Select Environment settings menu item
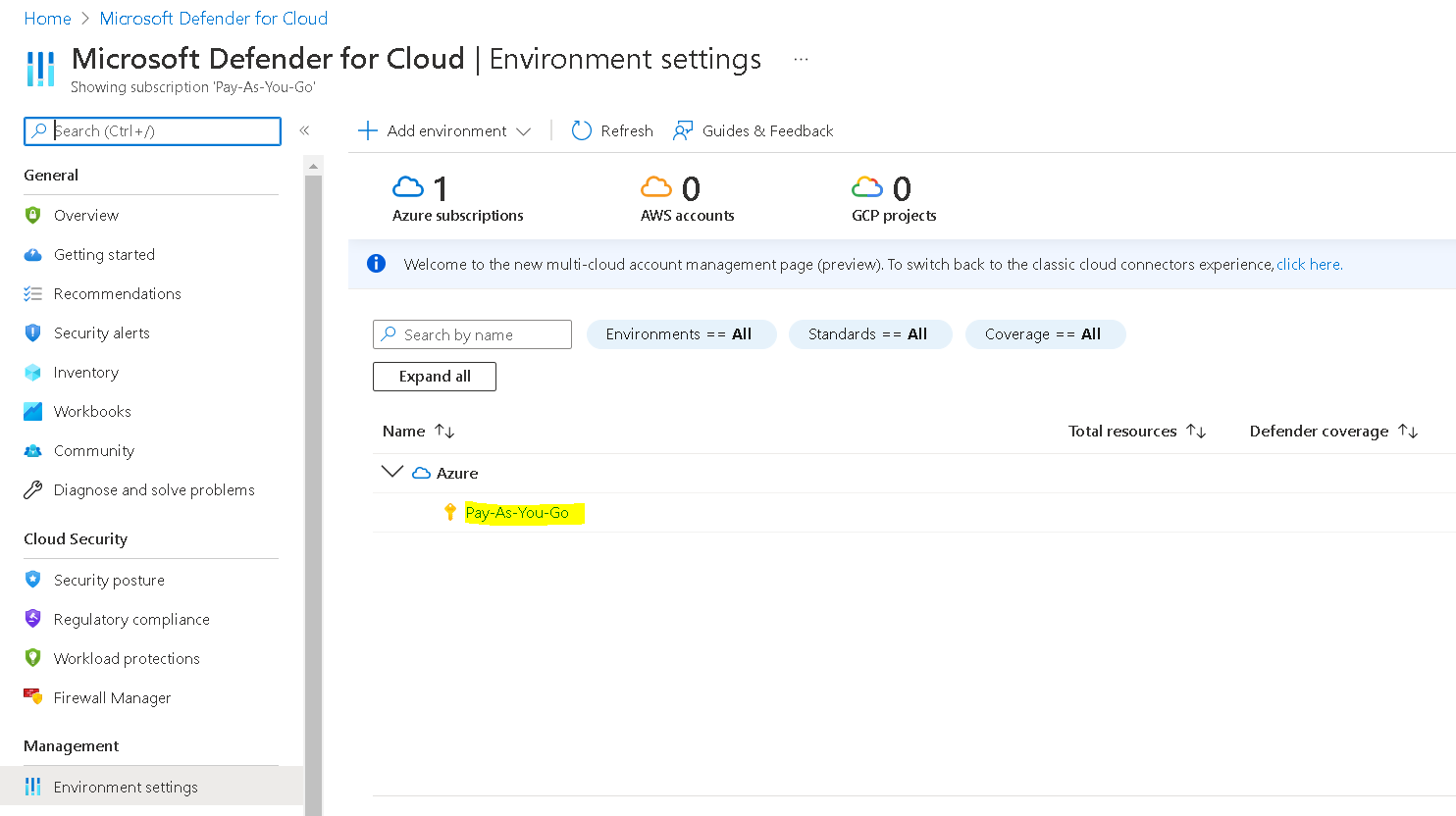This screenshot has height=816, width=1456. [151, 787]
